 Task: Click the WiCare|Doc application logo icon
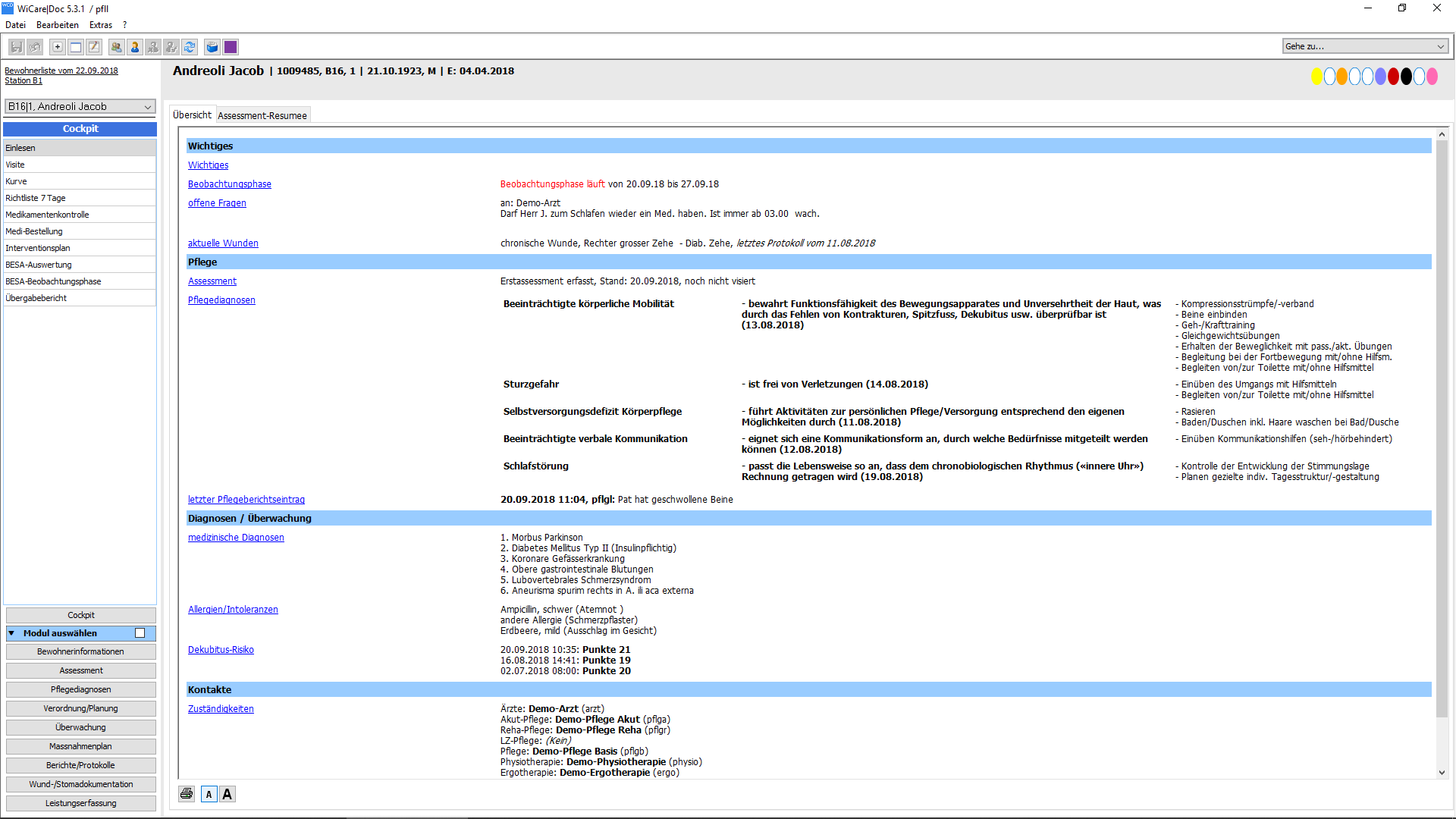point(8,8)
